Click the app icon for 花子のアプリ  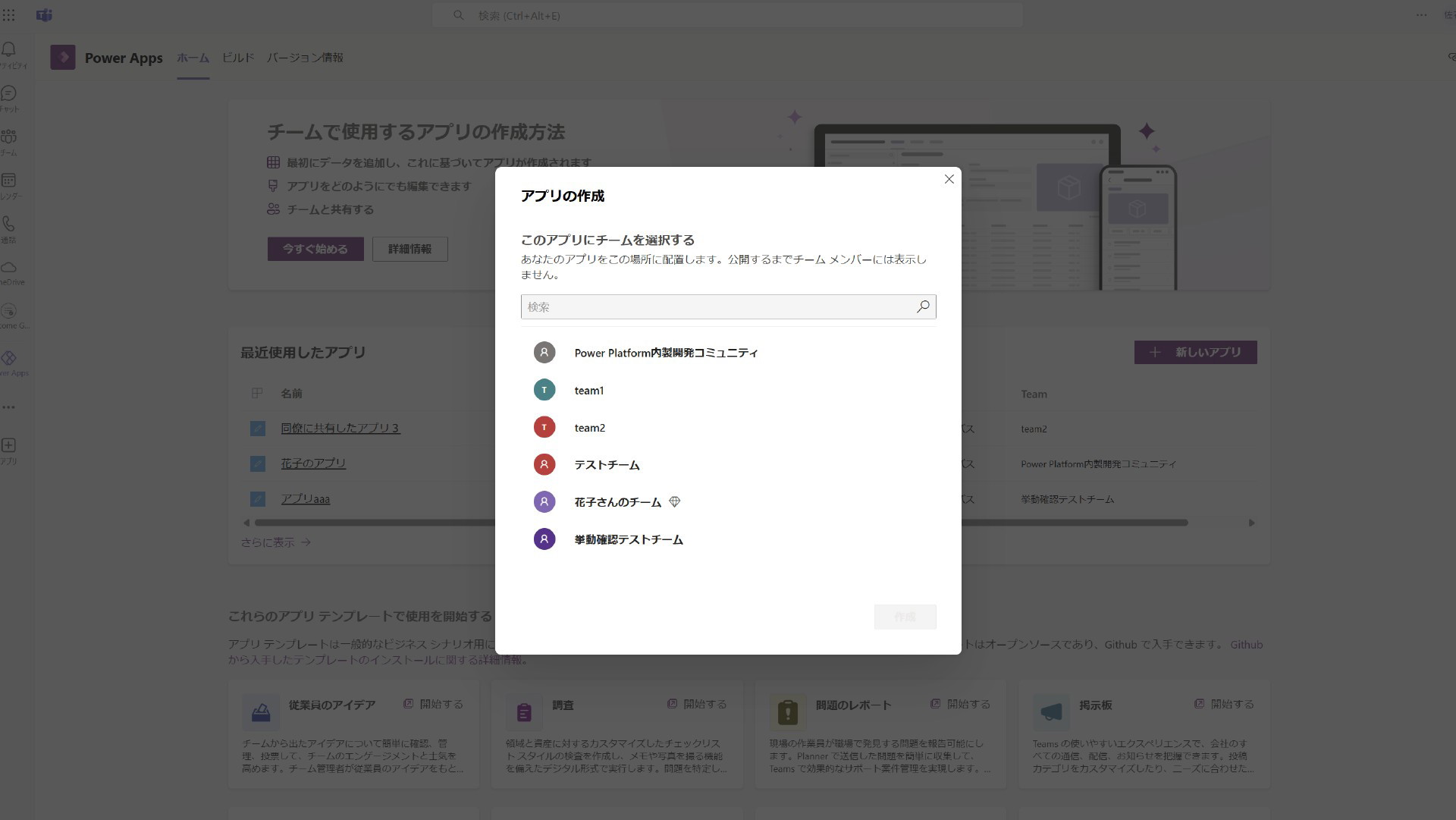coord(258,463)
